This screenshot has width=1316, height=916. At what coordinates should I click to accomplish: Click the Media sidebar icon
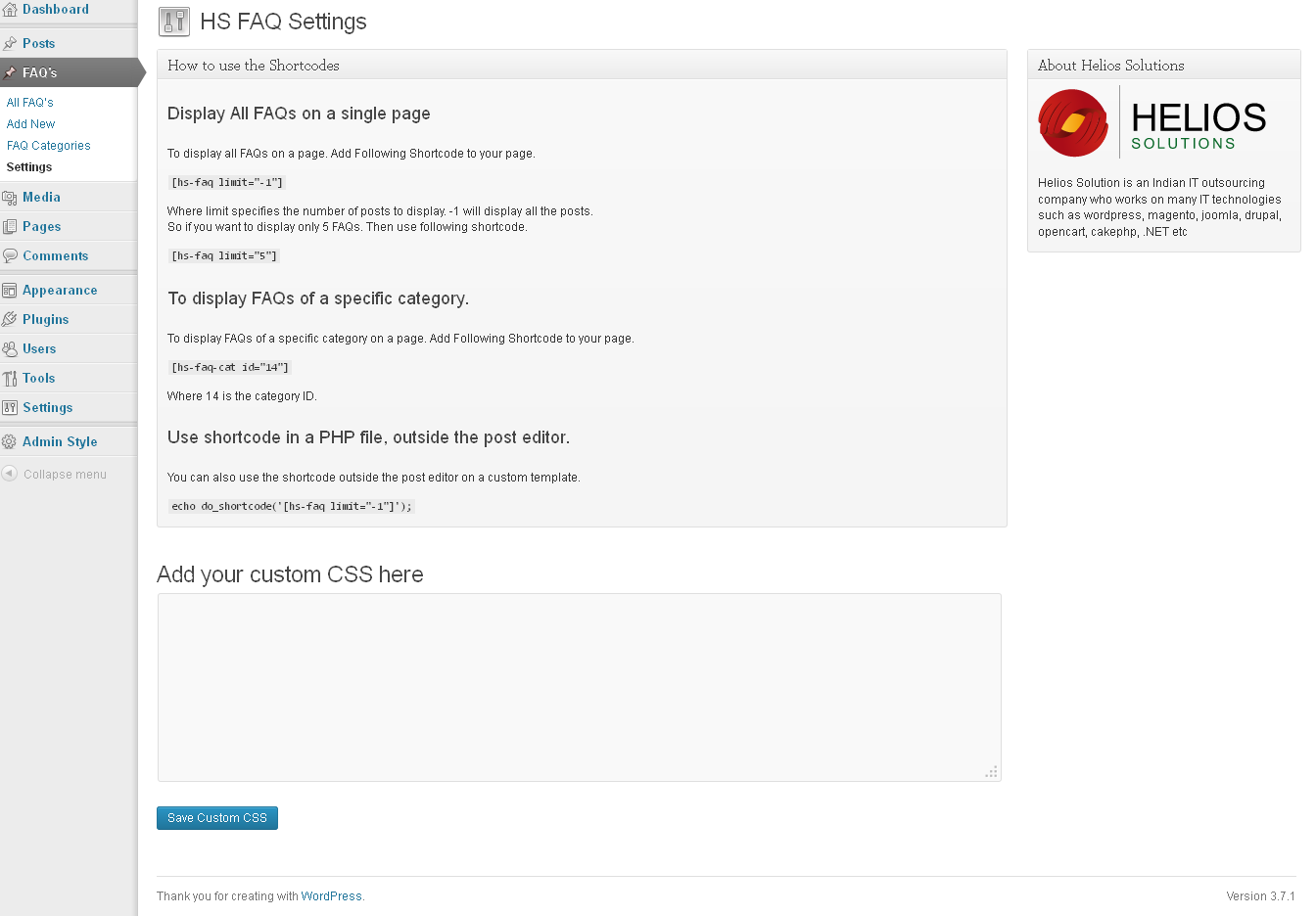click(10, 198)
